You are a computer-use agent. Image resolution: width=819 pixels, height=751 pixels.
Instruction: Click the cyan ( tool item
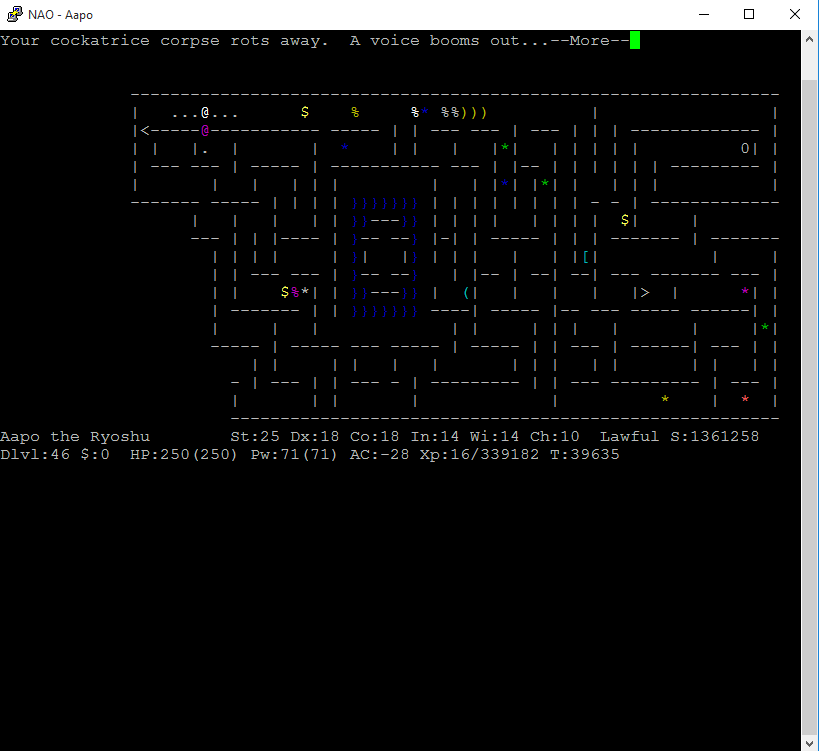pos(465,293)
